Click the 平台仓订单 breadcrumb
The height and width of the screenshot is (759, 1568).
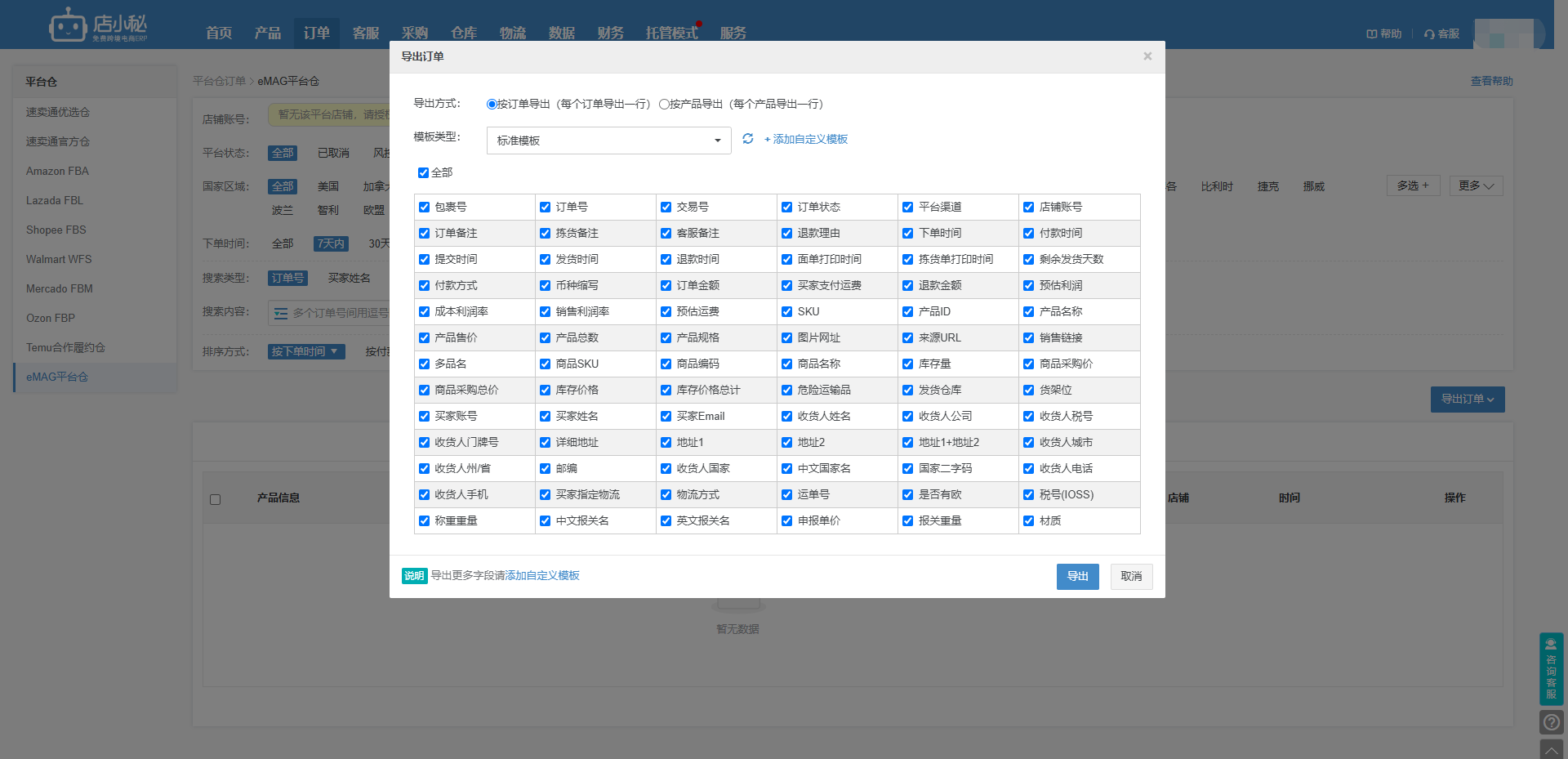point(219,82)
